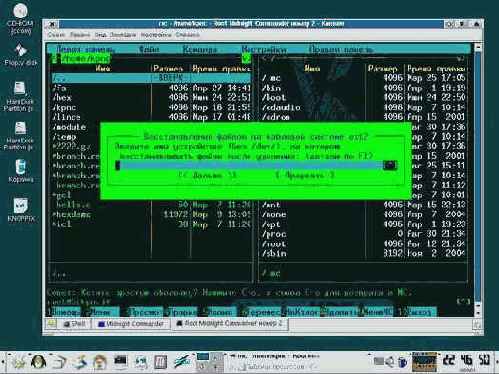Open Hard Disk Partition icon just above Корзина
Viewport: 499px width, 374px height.
(20, 135)
